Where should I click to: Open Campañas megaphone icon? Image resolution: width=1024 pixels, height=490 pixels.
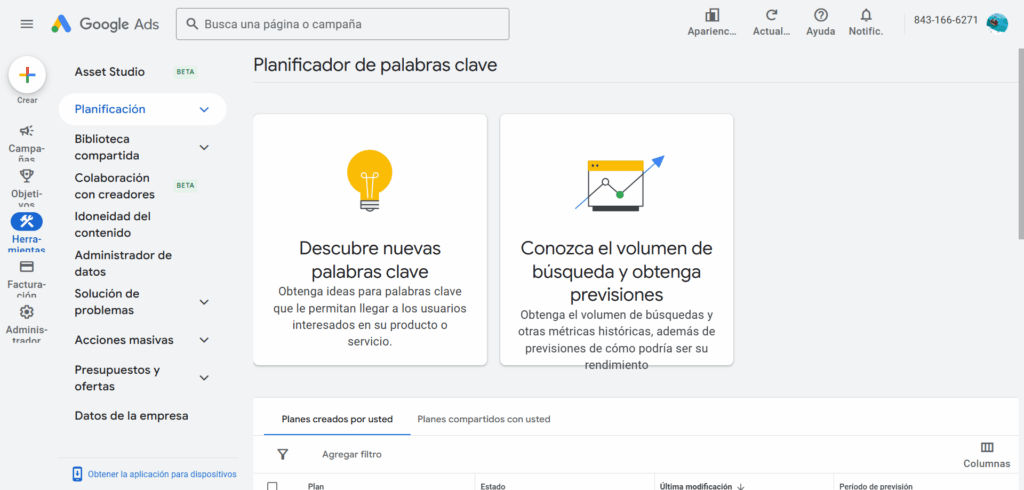[x=27, y=131]
